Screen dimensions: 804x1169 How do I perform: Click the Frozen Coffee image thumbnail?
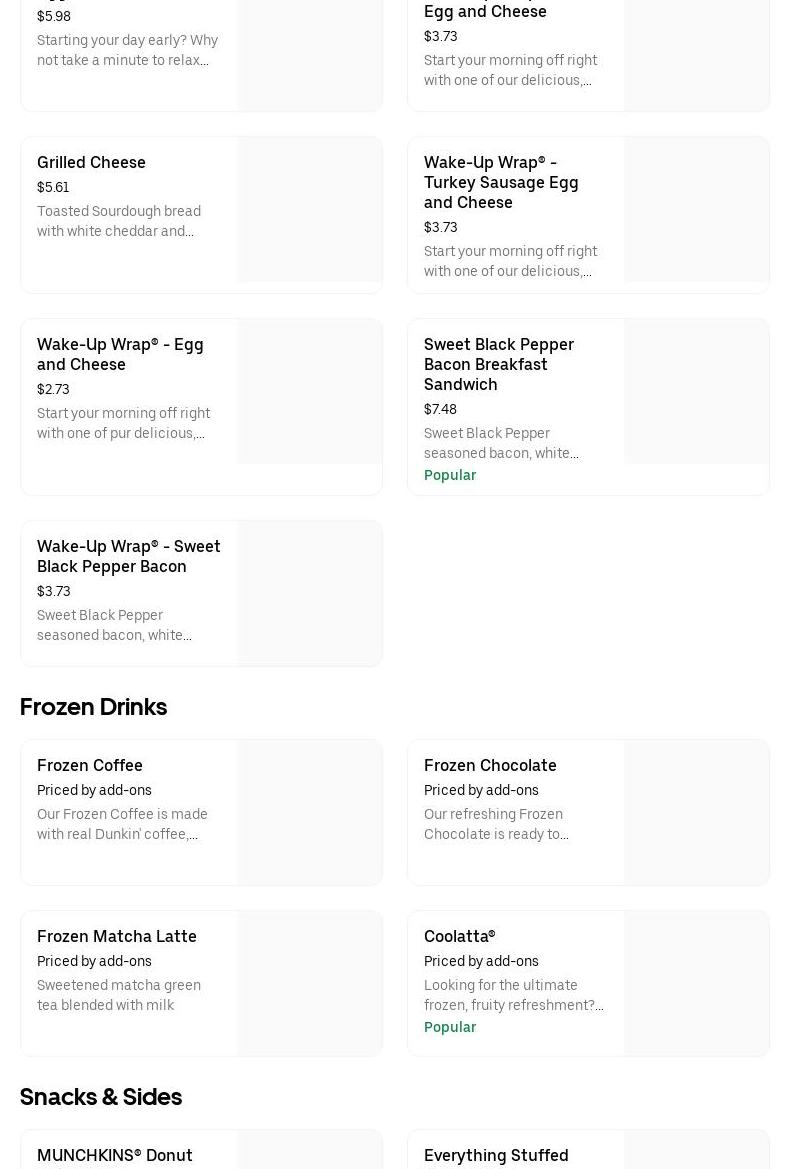(310, 812)
